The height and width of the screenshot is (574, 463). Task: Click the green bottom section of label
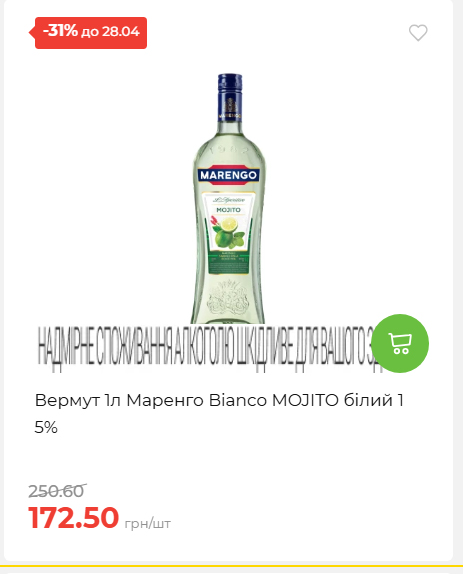coord(228,262)
